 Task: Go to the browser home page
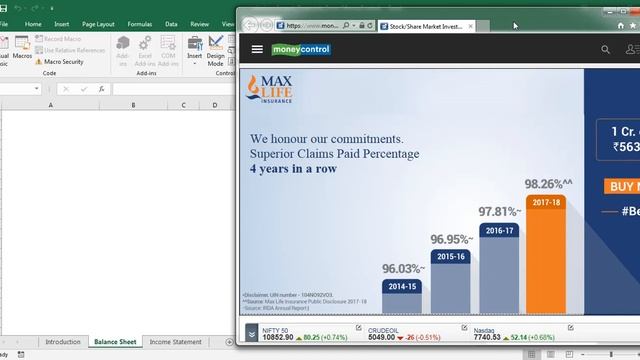pyautogui.click(x=621, y=26)
